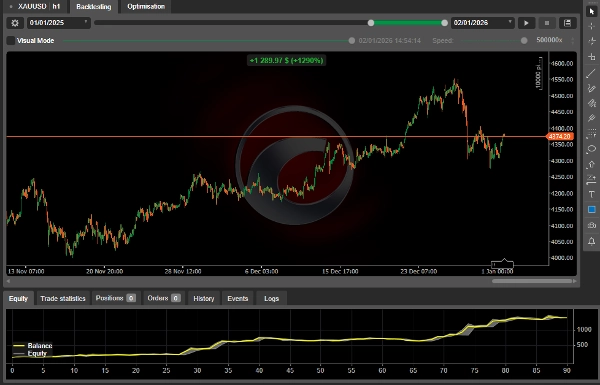Choose the measure ruler tool
Viewport: 600px width, 385px height.
coord(592,57)
